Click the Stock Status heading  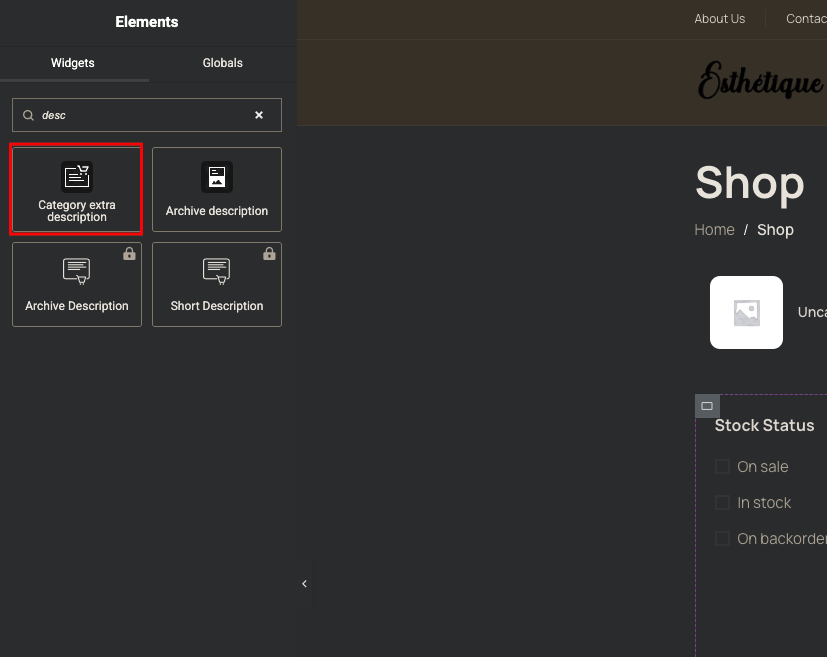[764, 426]
